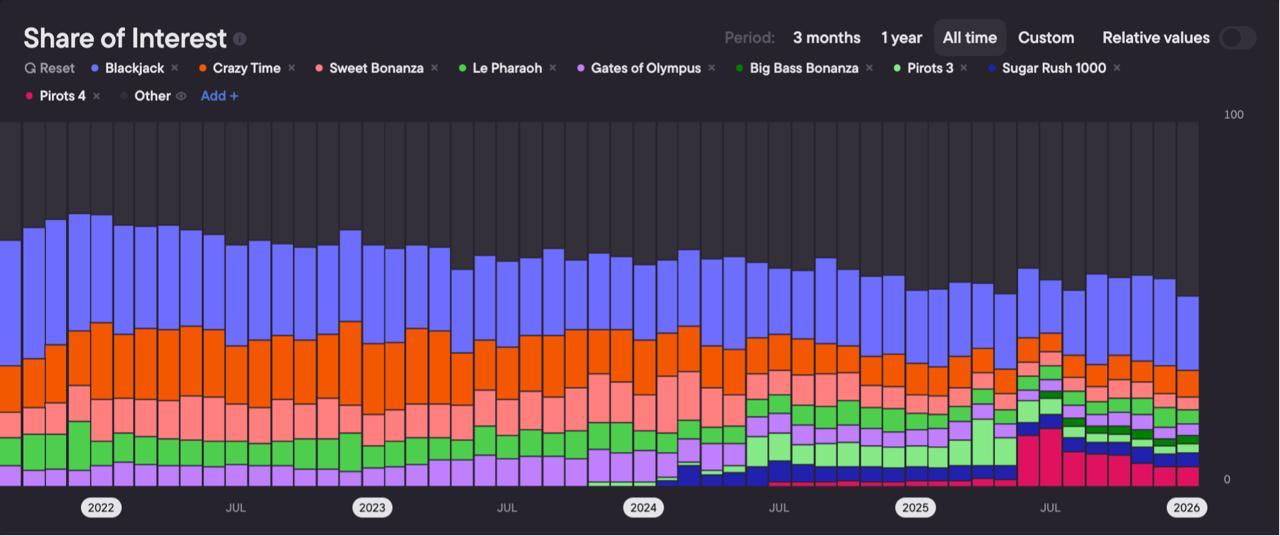Select the 3 months period
The width and height of the screenshot is (1280, 536).
pyautogui.click(x=826, y=38)
